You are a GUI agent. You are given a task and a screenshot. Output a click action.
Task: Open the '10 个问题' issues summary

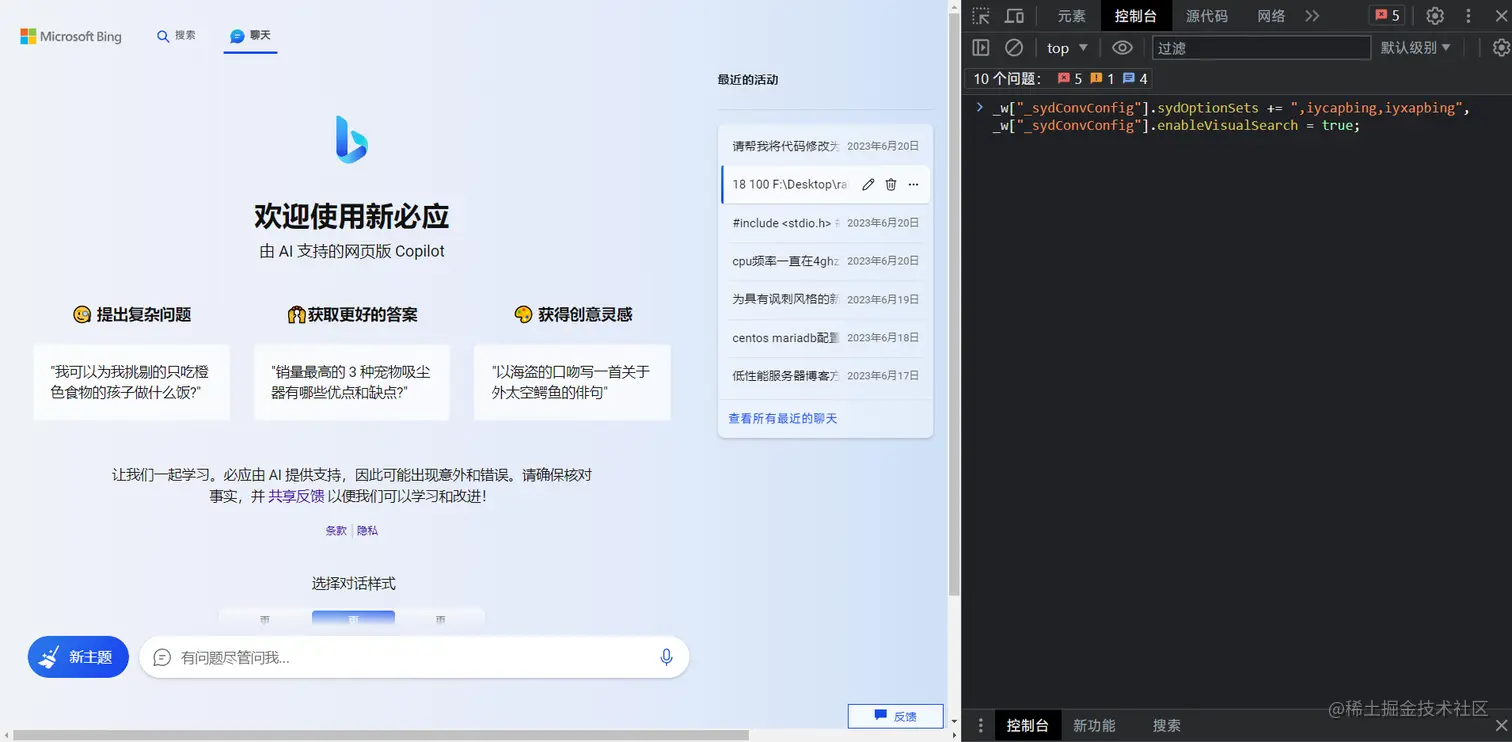1060,78
